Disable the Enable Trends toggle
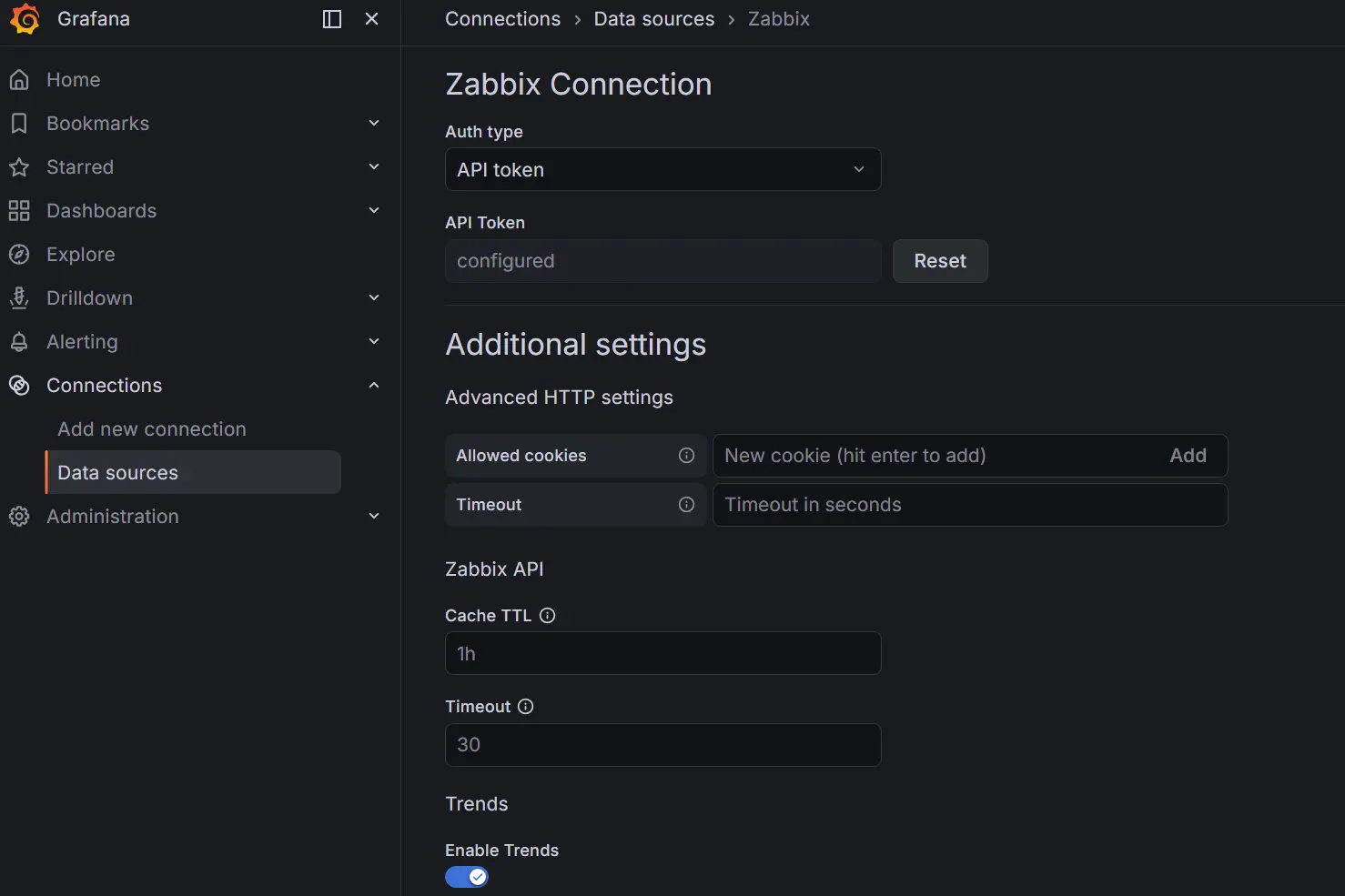Viewport: 1345px width, 896px height. pos(466,876)
